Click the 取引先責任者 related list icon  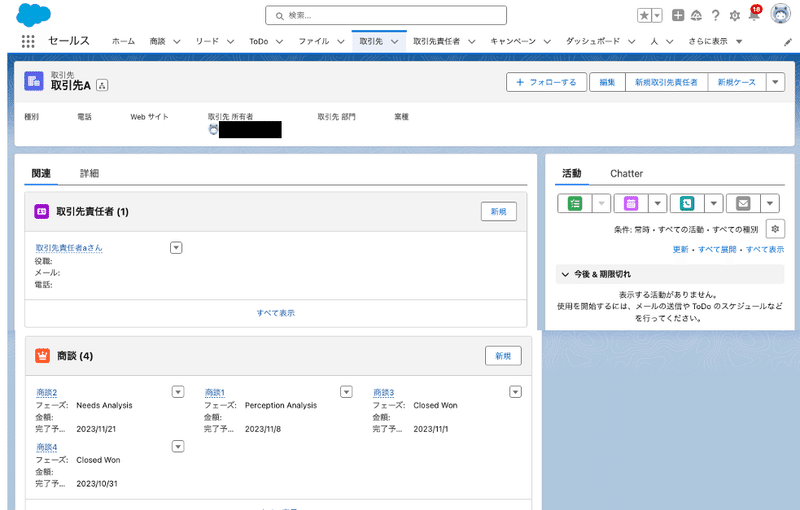coord(41,211)
